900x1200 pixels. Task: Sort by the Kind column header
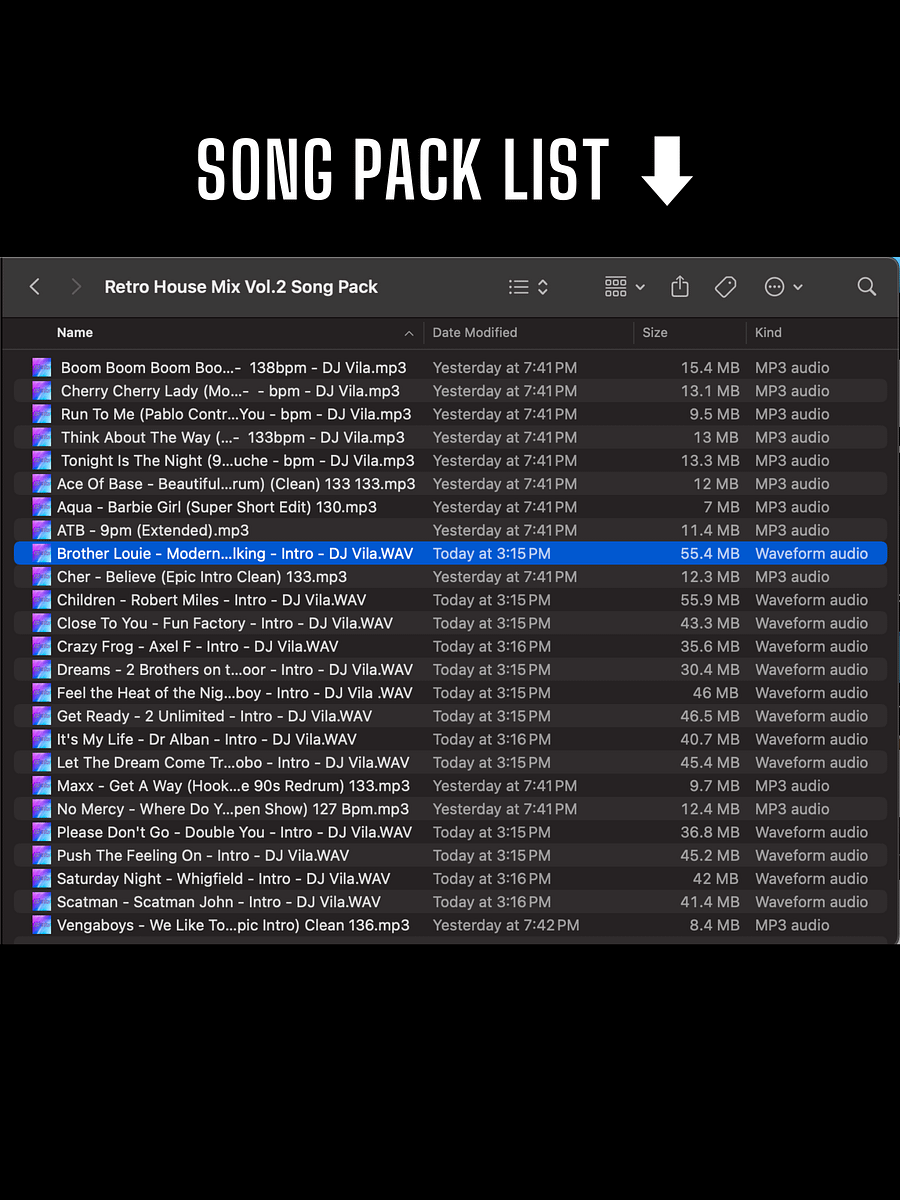[x=768, y=333]
